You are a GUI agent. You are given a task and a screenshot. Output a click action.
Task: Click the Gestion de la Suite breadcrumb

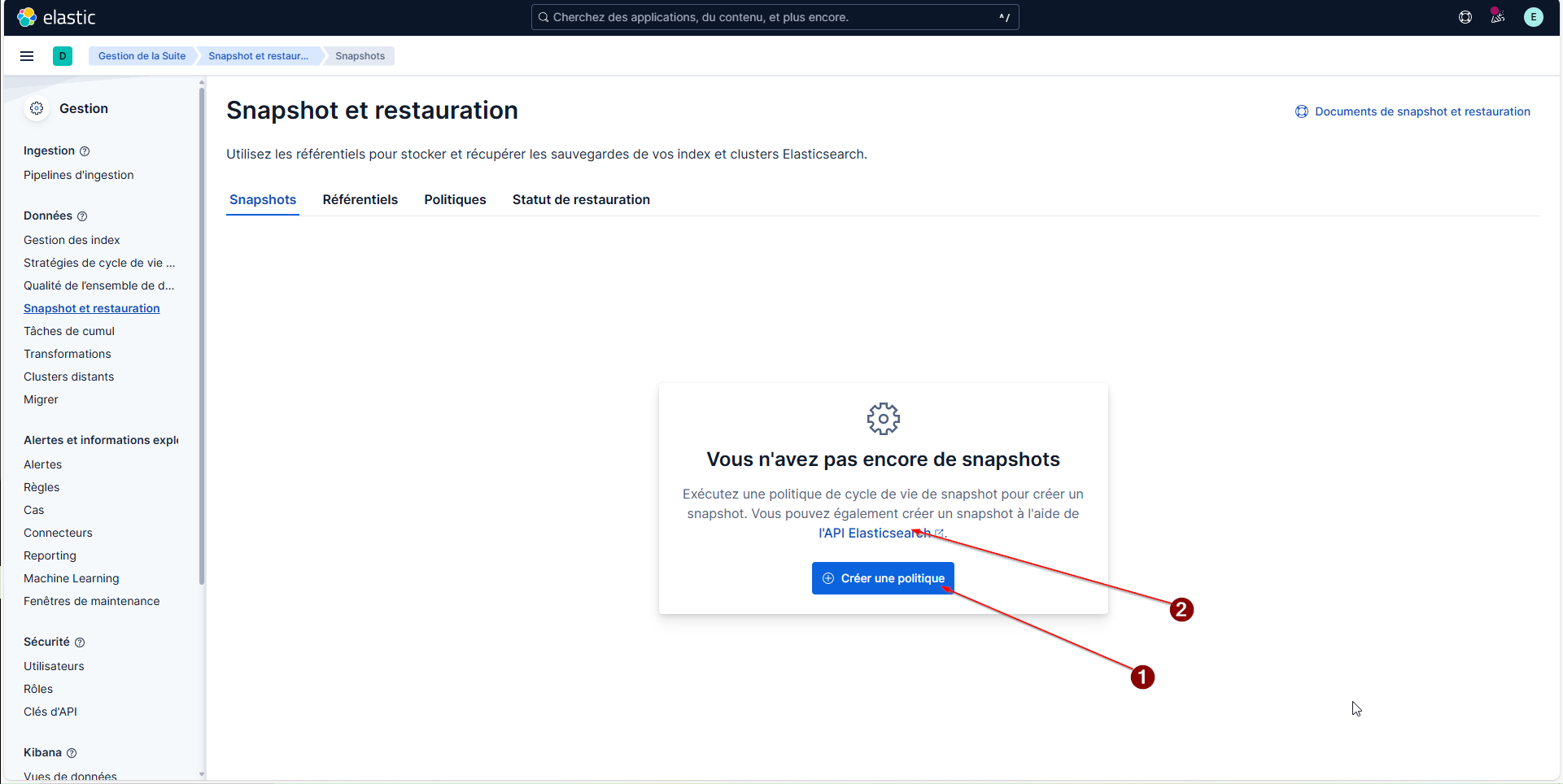click(142, 56)
